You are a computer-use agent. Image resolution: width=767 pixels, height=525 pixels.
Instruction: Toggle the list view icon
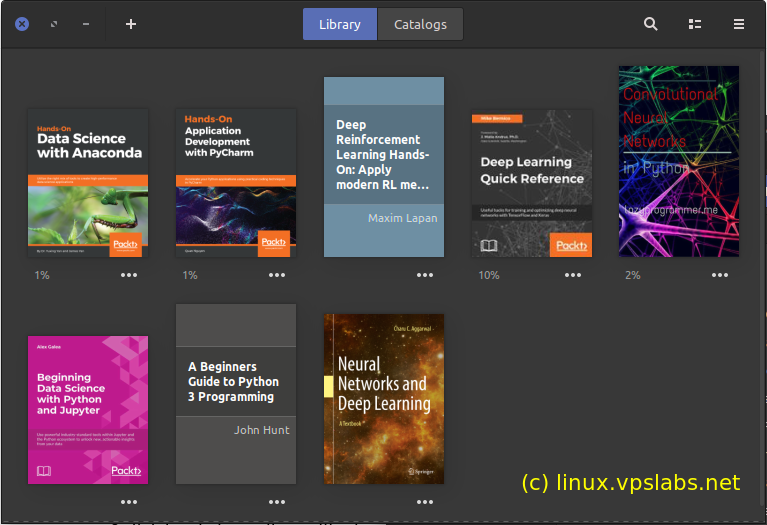[695, 24]
